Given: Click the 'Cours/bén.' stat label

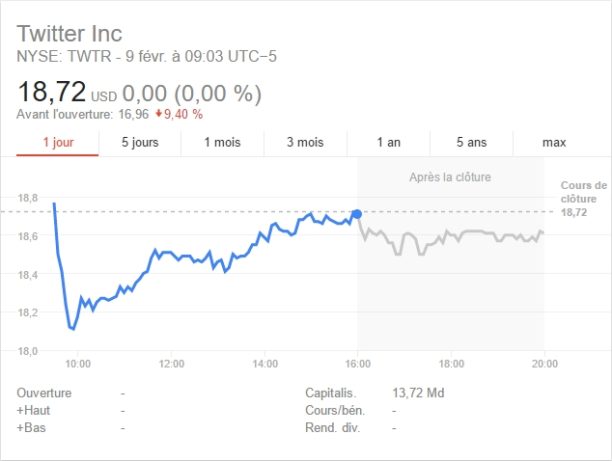Looking at the screenshot, I should pos(333,410).
